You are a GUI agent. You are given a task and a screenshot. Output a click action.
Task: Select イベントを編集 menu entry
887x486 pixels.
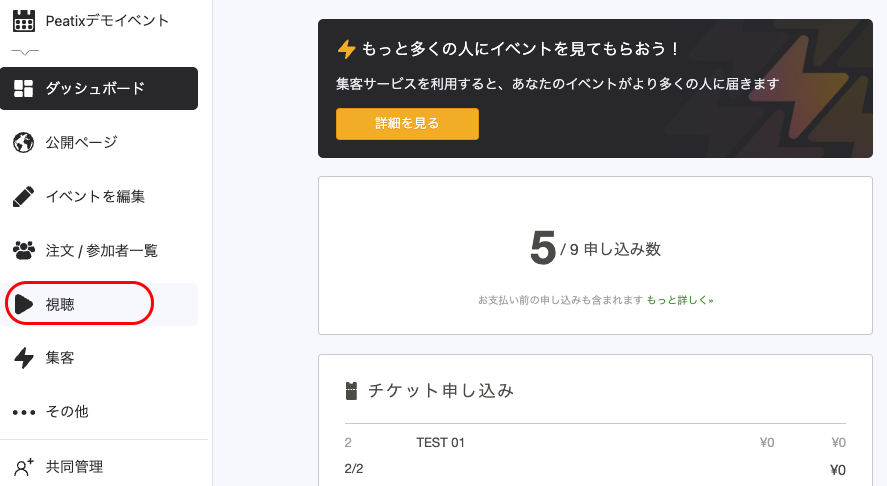coord(99,196)
